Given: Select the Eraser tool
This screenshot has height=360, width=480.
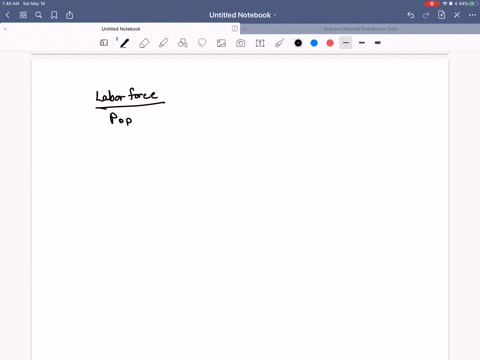Looking at the screenshot, I should click(x=144, y=43).
